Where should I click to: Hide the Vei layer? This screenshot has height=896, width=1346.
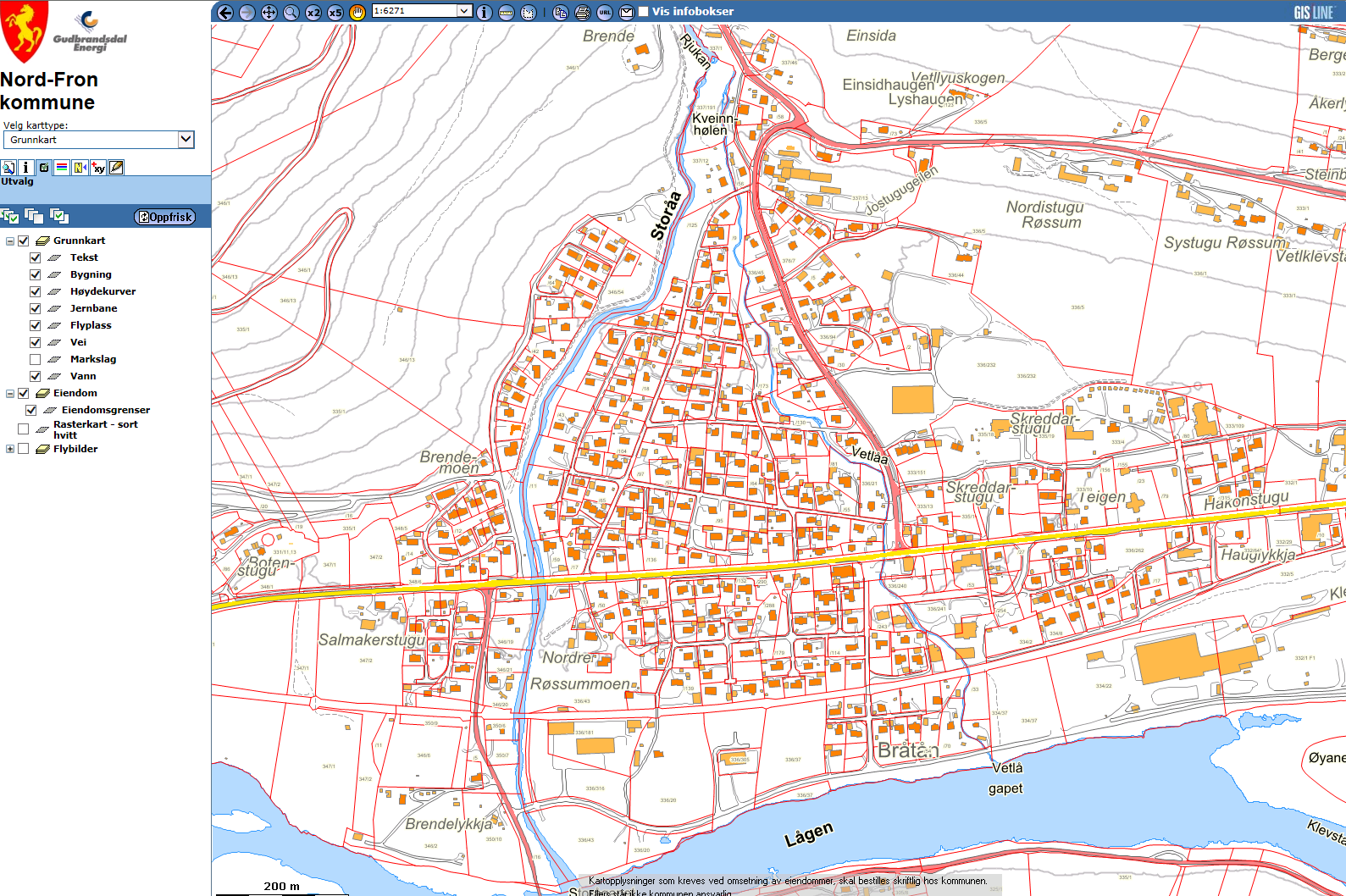[35, 342]
